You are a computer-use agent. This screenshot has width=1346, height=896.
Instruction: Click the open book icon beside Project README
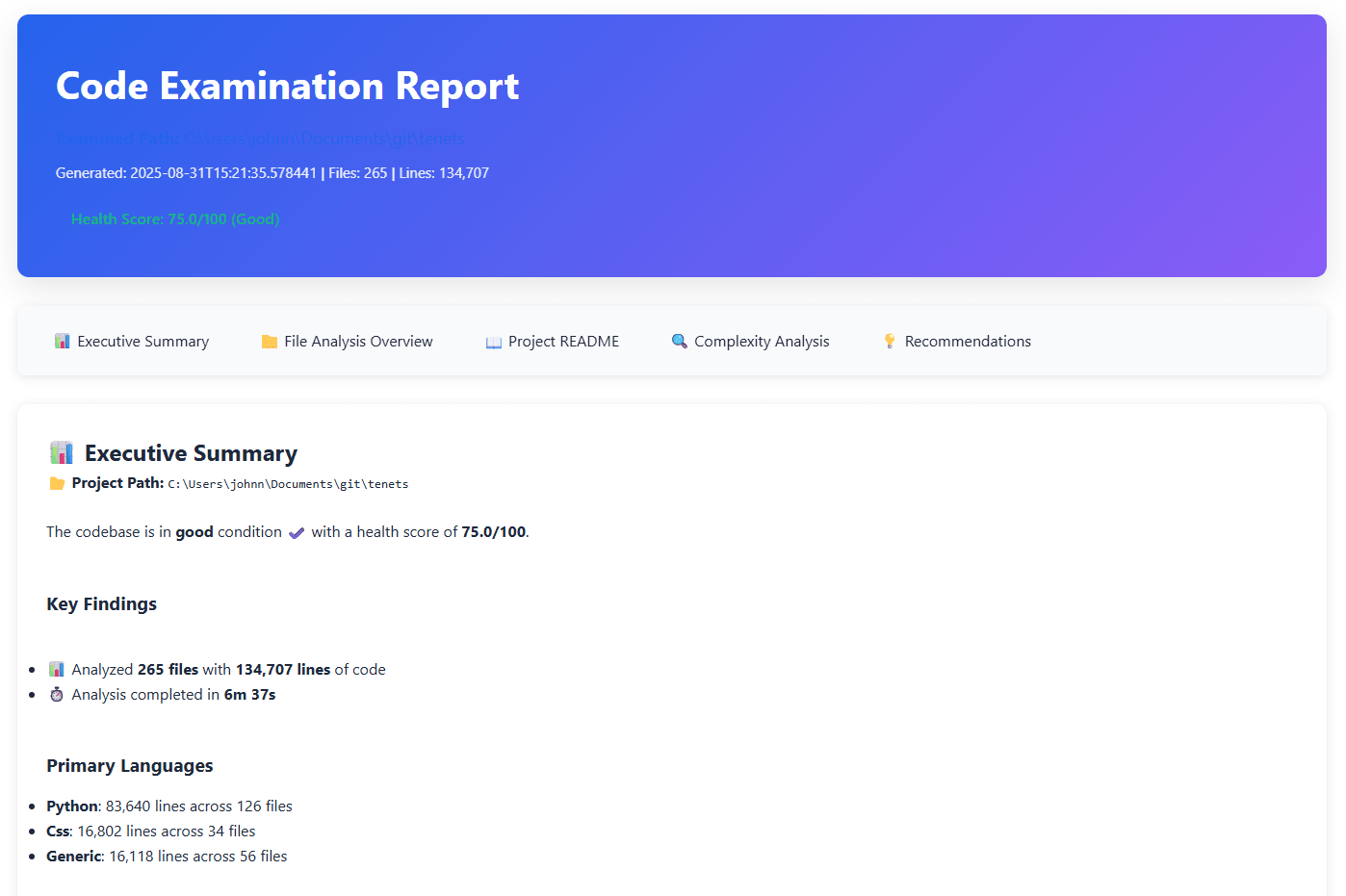[493, 341]
